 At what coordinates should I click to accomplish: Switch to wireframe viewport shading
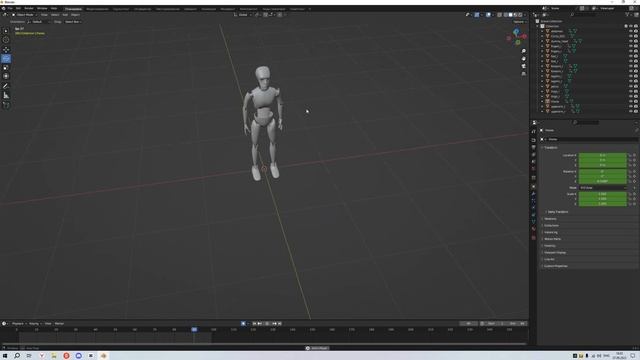tap(506, 15)
